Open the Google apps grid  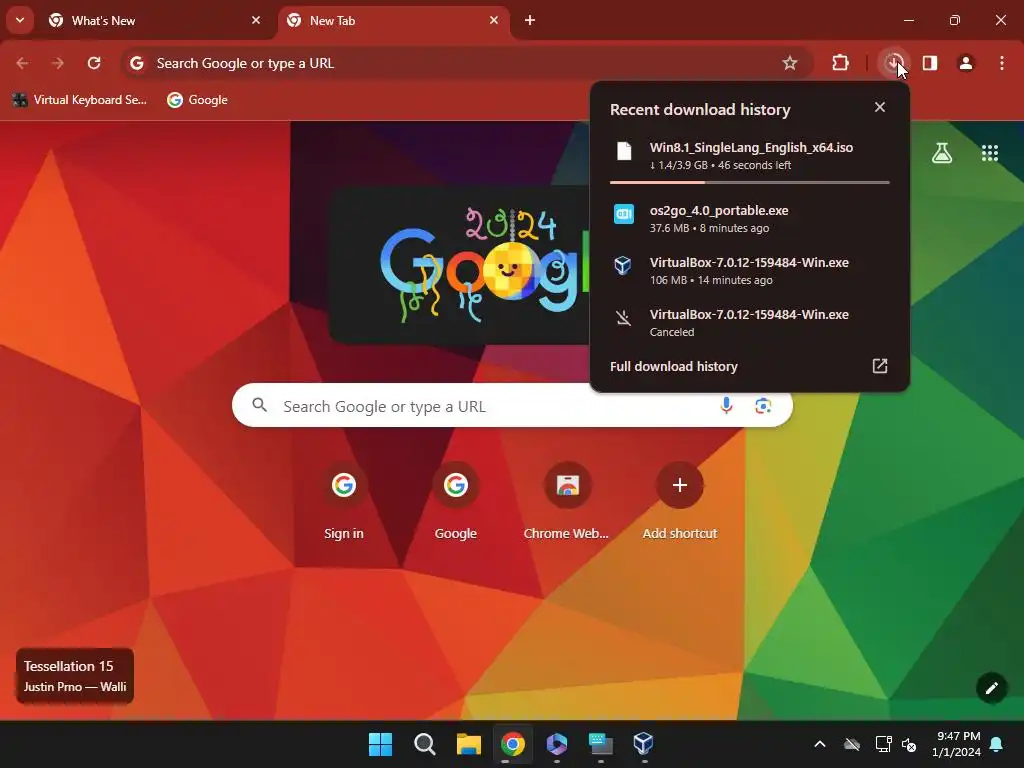coord(990,153)
